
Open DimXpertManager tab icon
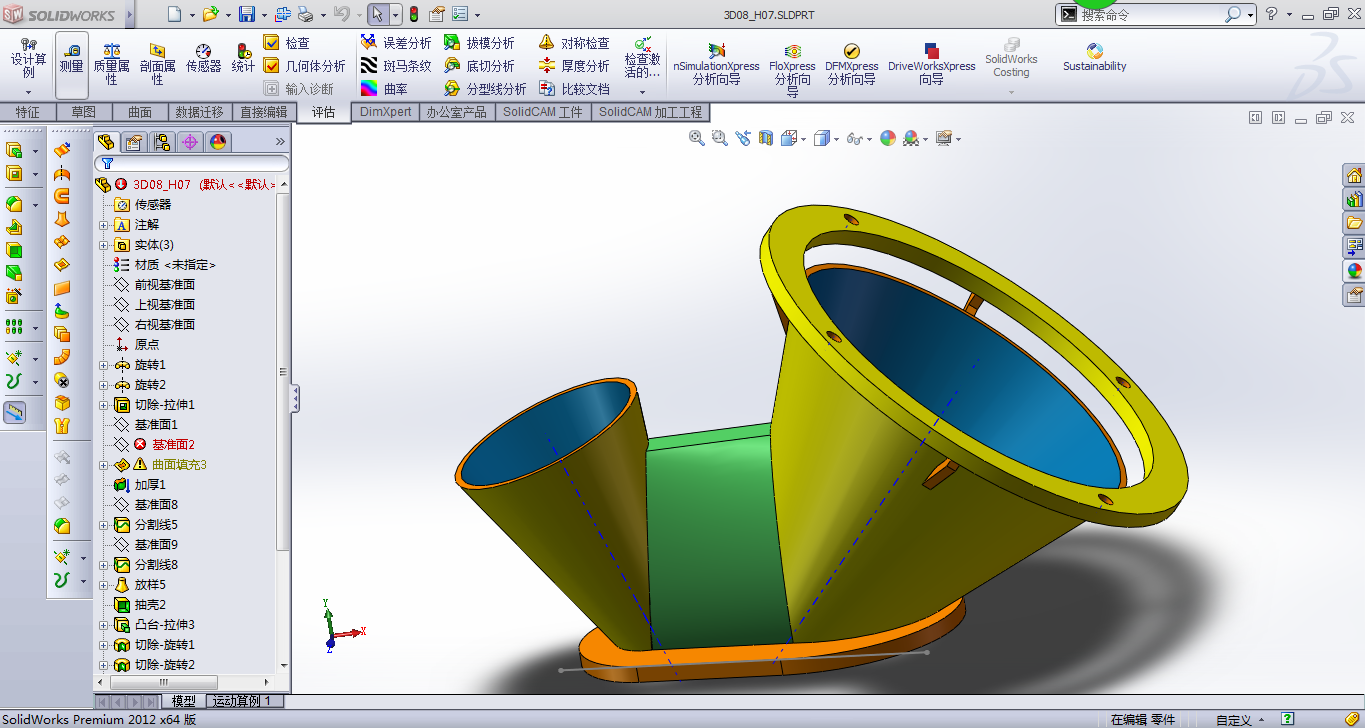coord(190,142)
